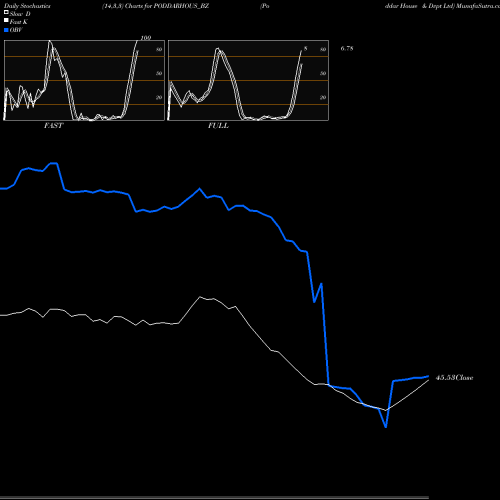Click the '20' axis label in FULL chart
This screenshot has height=500, width=500.
323,97
